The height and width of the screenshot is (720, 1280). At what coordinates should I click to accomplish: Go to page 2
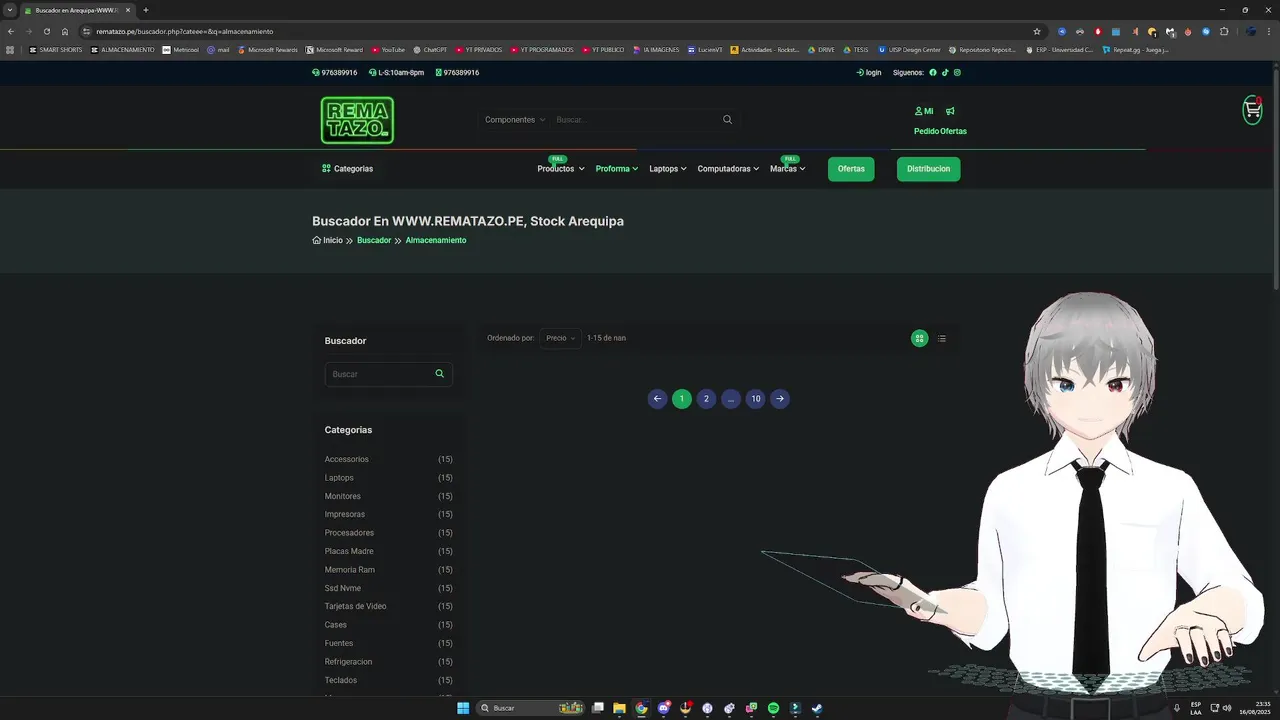coord(706,399)
